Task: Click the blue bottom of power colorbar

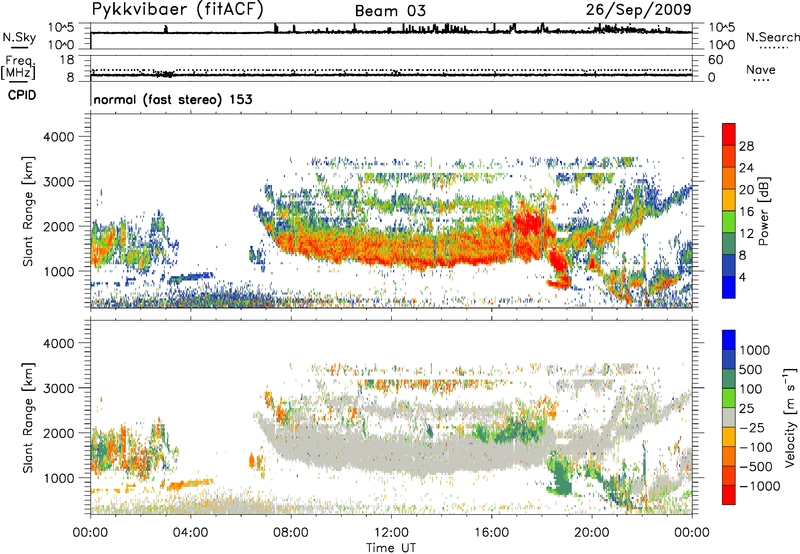Action: click(729, 287)
